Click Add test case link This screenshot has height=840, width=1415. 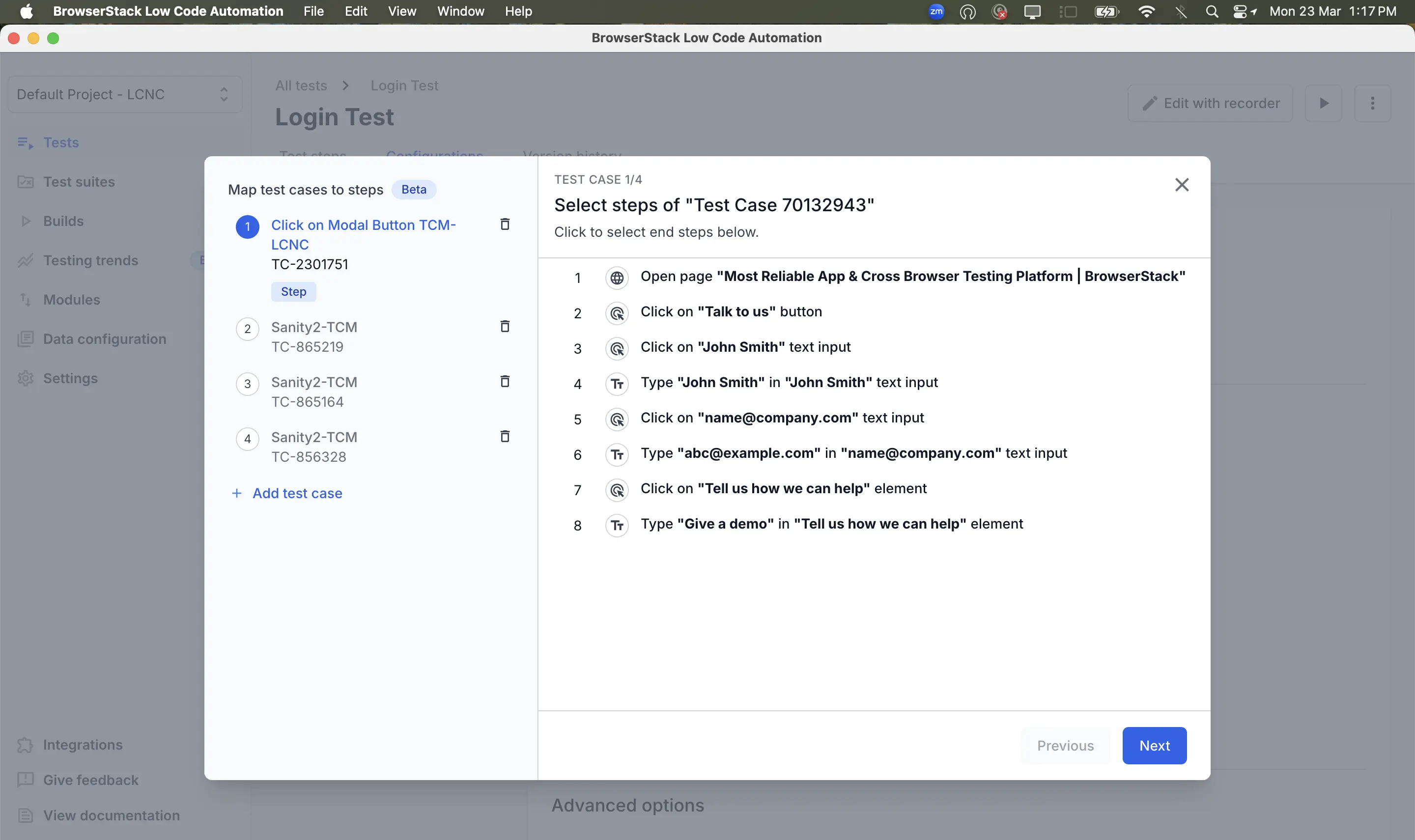(x=297, y=493)
